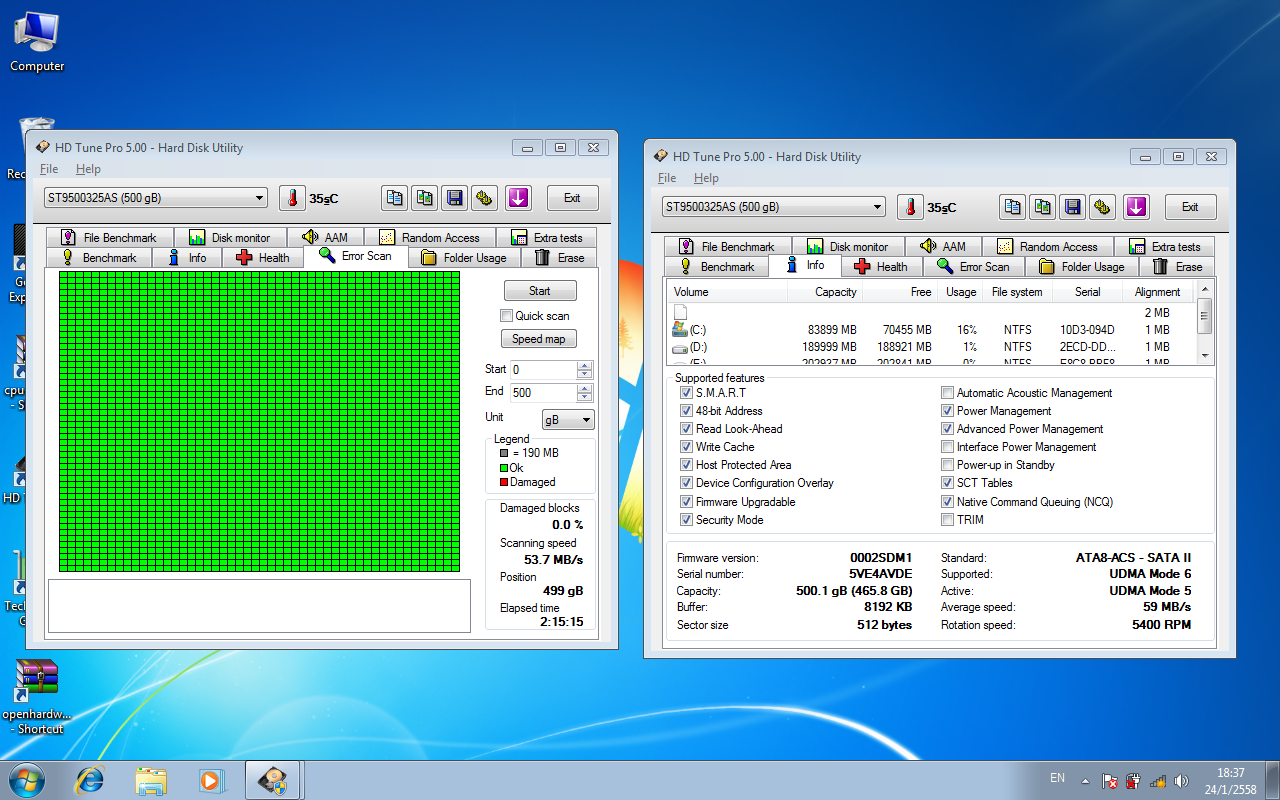1280x800 pixels.
Task: Increase the End value with the up arrow
Action: point(585,388)
